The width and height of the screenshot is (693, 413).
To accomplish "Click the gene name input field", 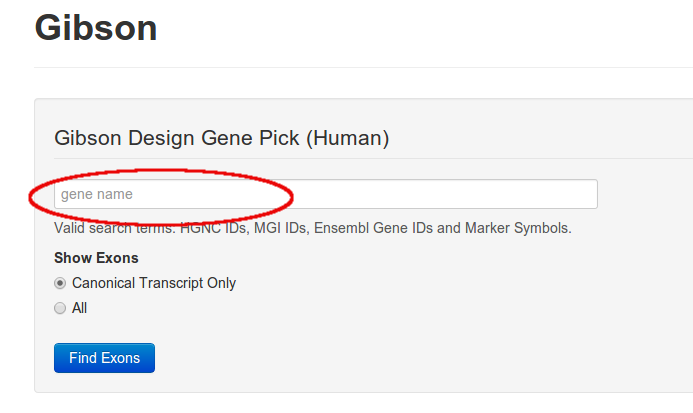I will [x=325, y=194].
